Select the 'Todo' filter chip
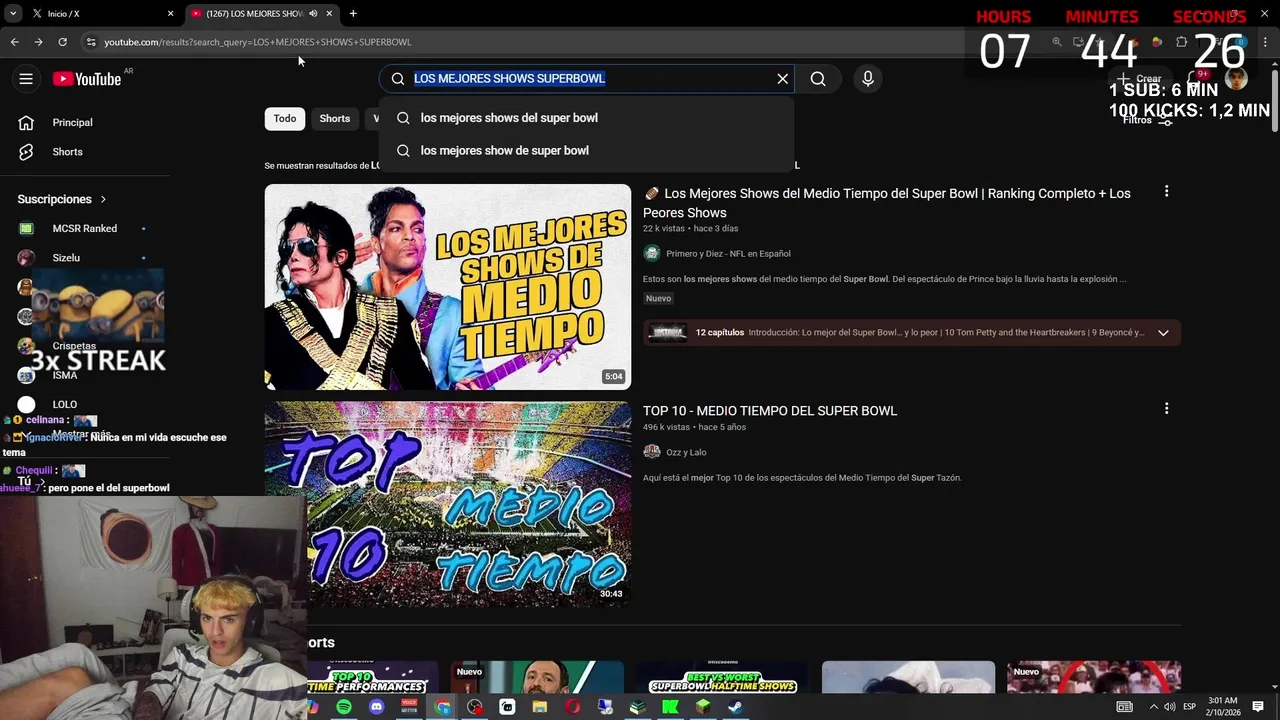The image size is (1280, 720). click(285, 119)
